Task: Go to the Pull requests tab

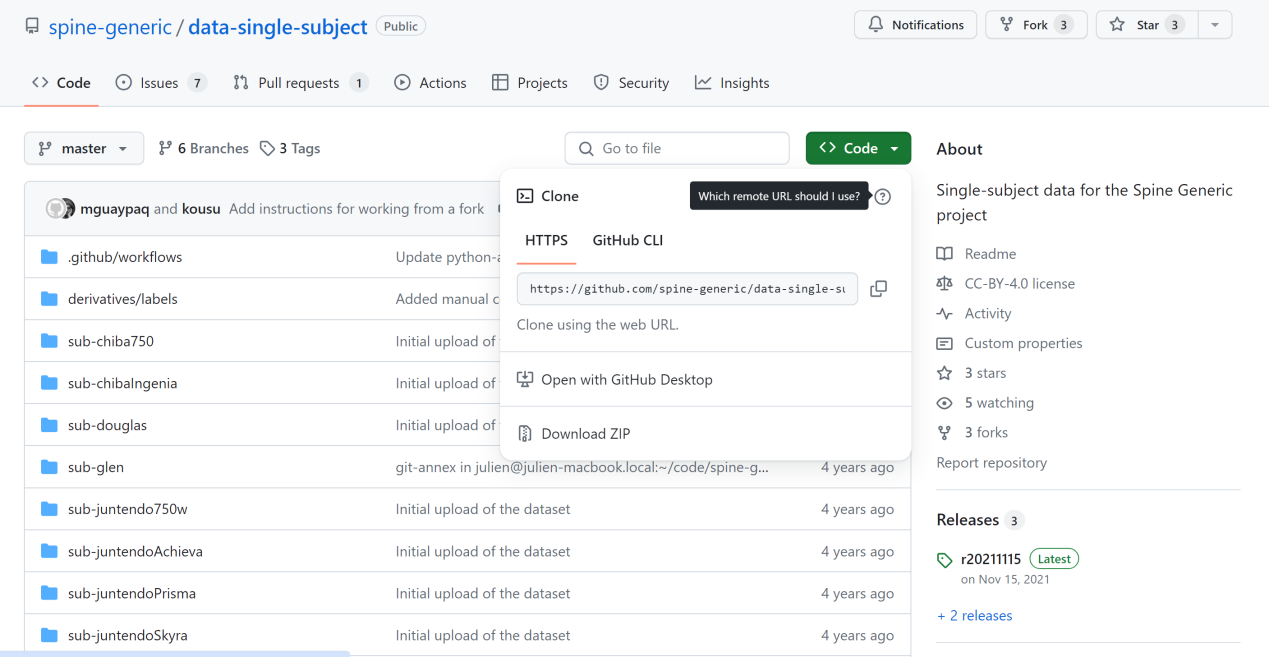Action: coord(298,83)
